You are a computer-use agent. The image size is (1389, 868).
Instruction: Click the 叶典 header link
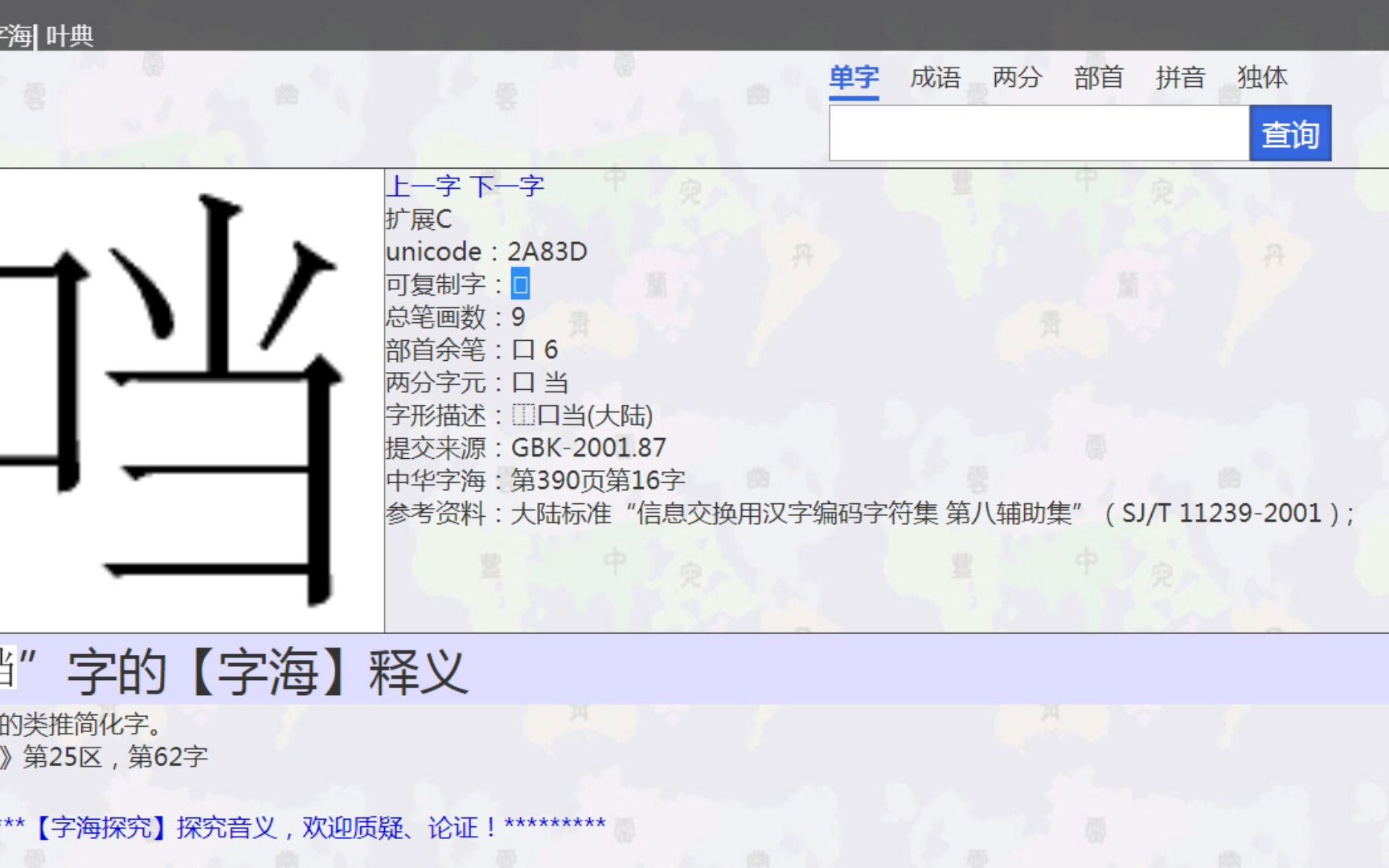click(x=70, y=36)
